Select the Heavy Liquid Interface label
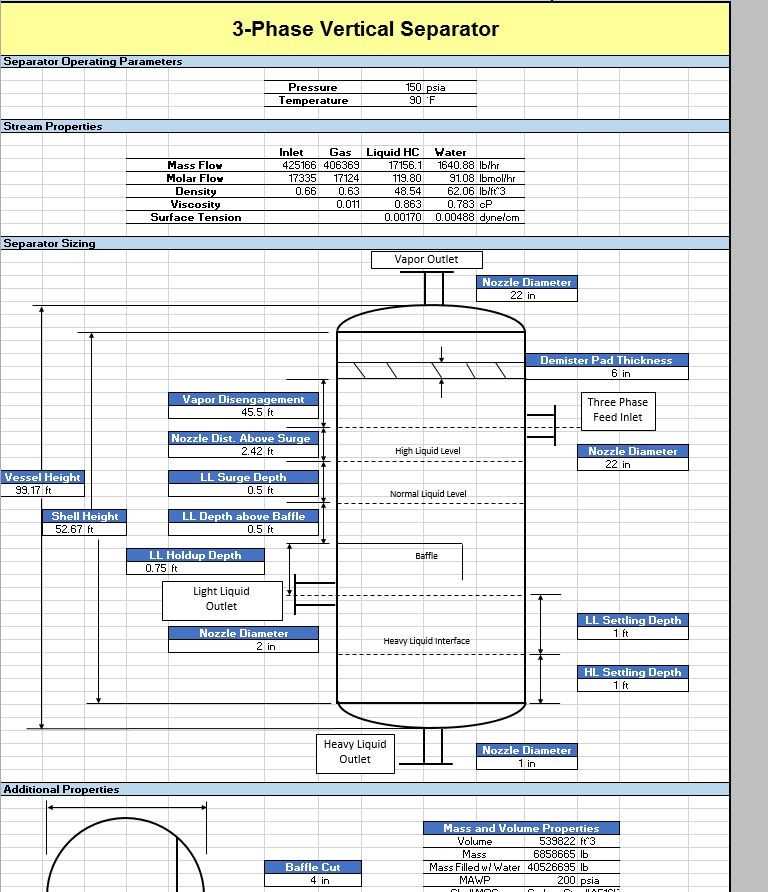The height and width of the screenshot is (892, 768). tap(427, 641)
